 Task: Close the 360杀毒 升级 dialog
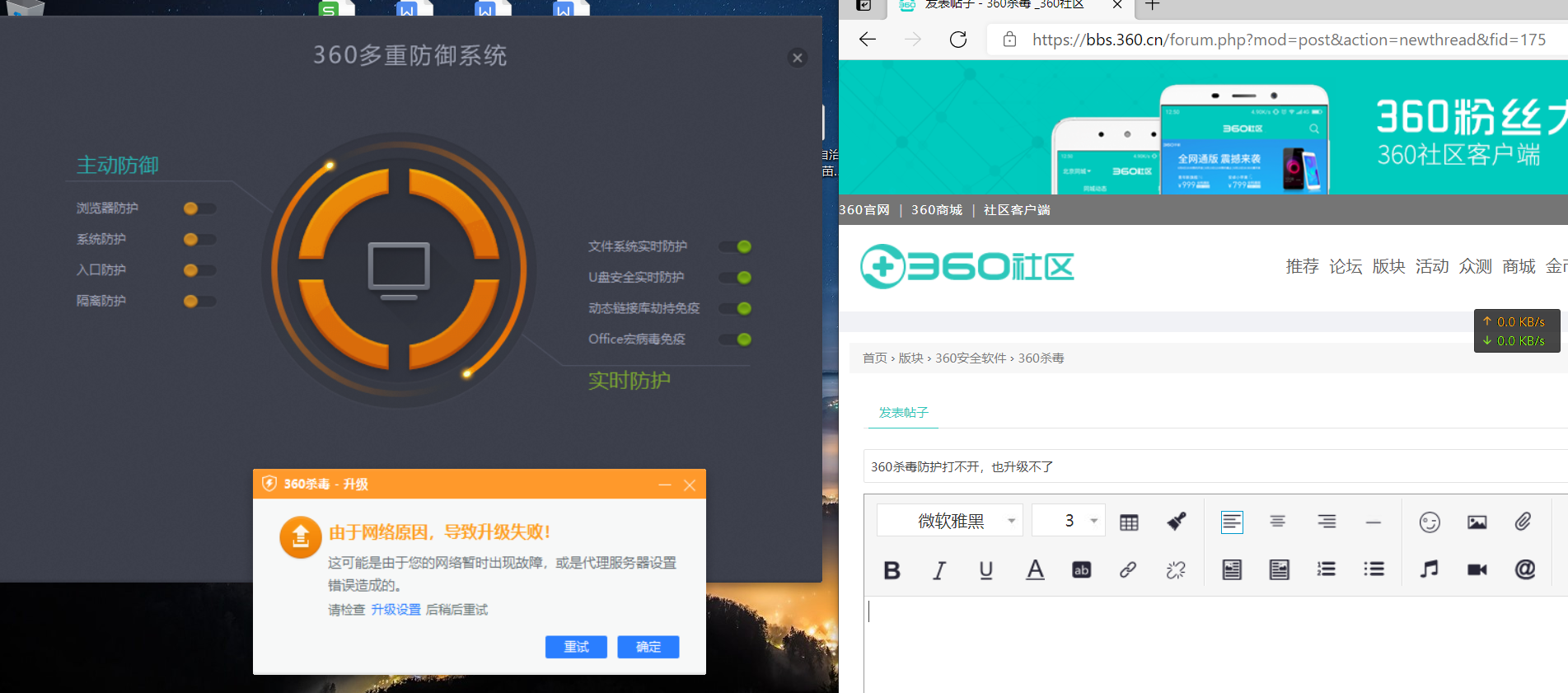690,485
